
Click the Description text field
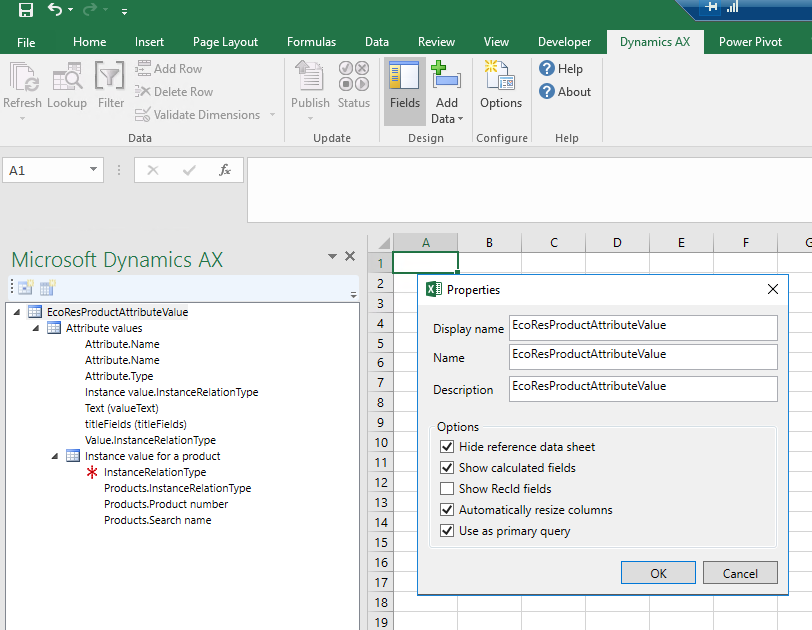643,389
